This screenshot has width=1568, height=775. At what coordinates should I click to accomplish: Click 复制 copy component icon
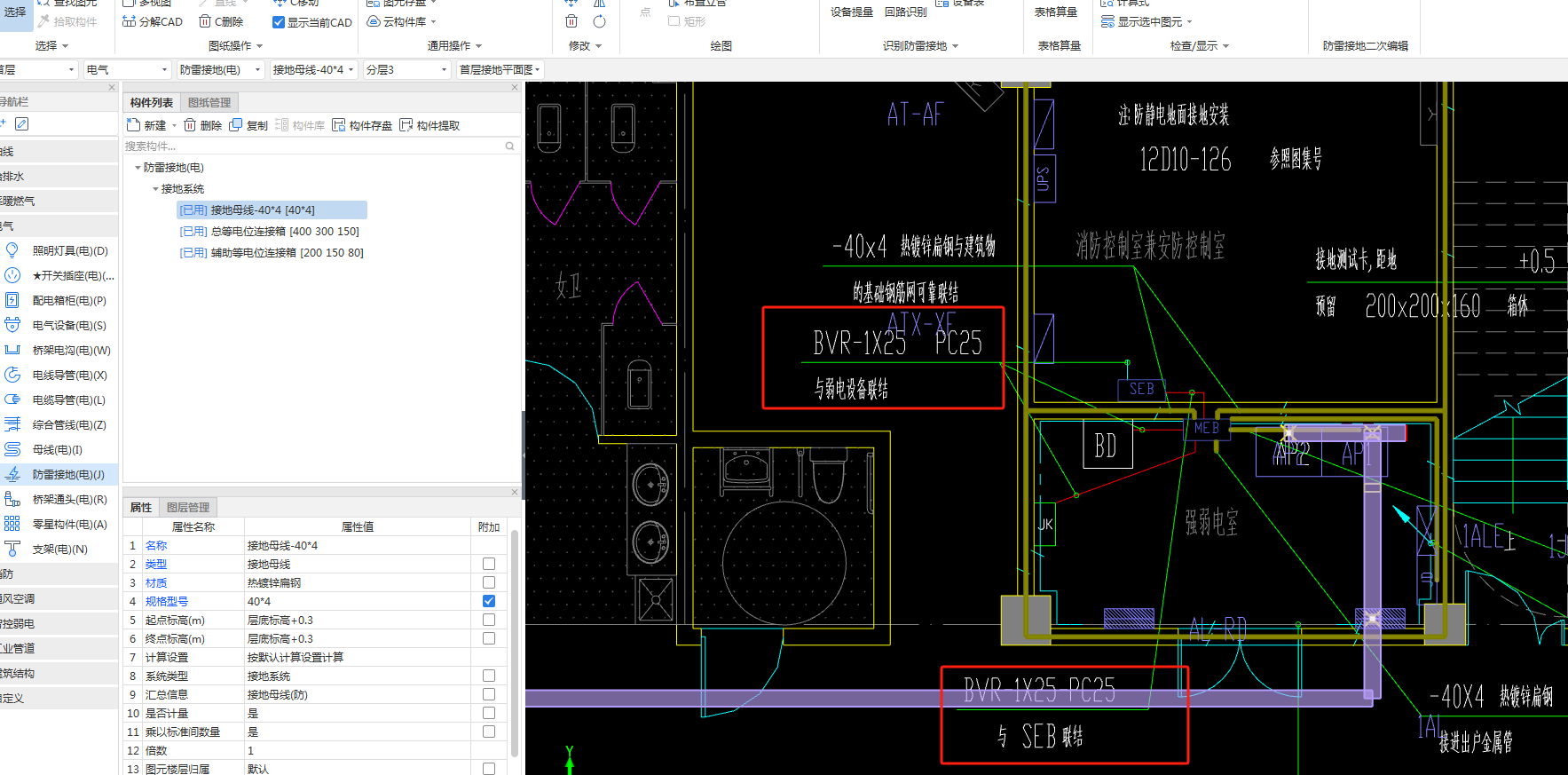point(236,125)
